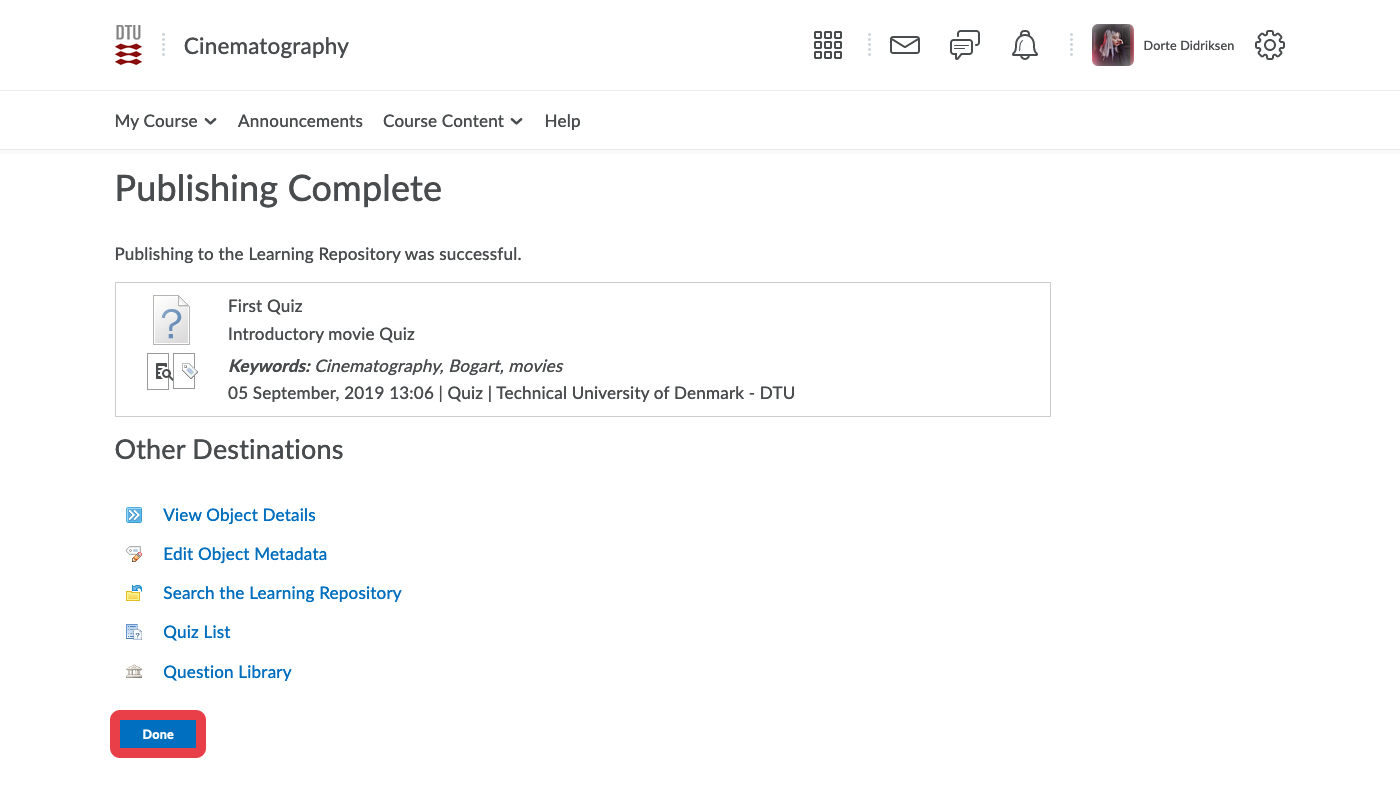Click the View Object Details arrow icon
Viewport: 1400px width, 787px height.
point(134,515)
